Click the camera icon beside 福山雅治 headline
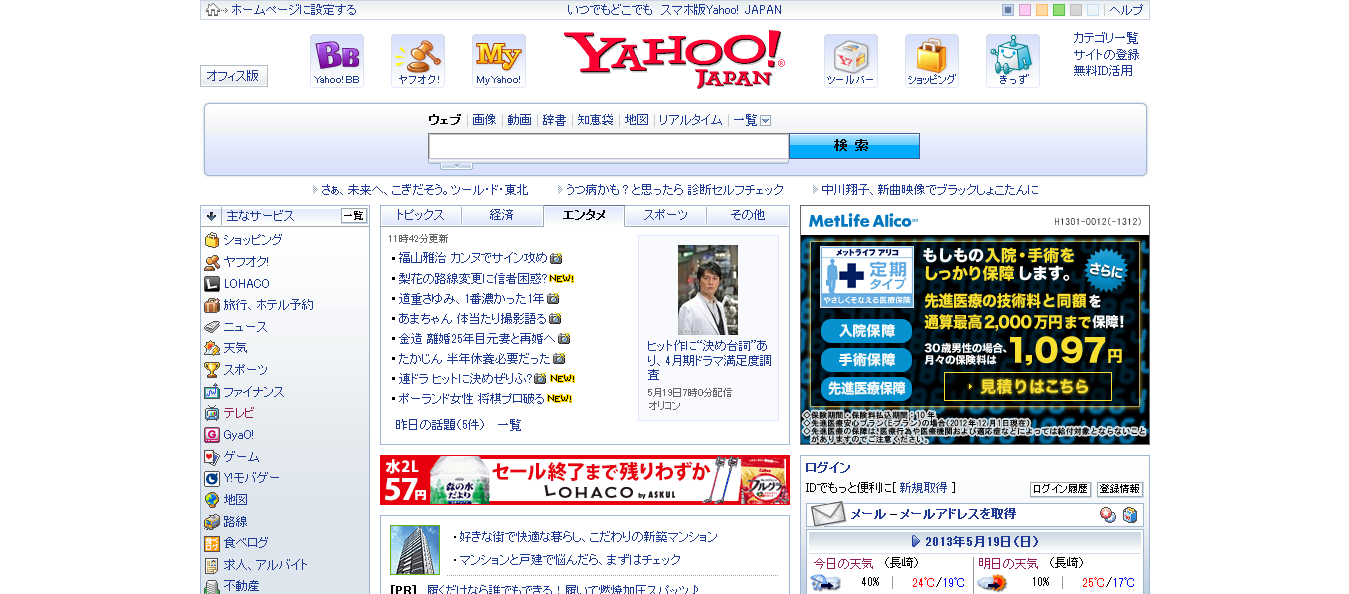Screen dimensions: 1349x594 [556, 258]
